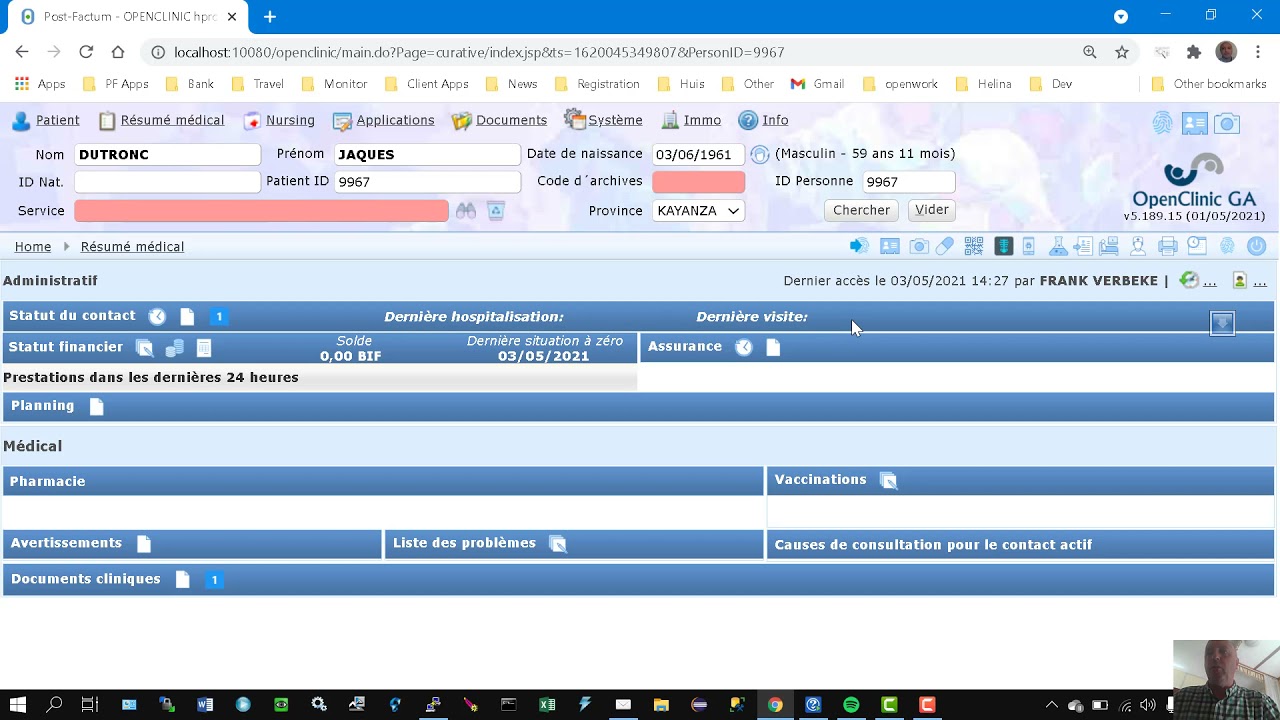Click the stacked-windows icon beside Statut financier
This screenshot has width=1280, height=720.
click(145, 348)
